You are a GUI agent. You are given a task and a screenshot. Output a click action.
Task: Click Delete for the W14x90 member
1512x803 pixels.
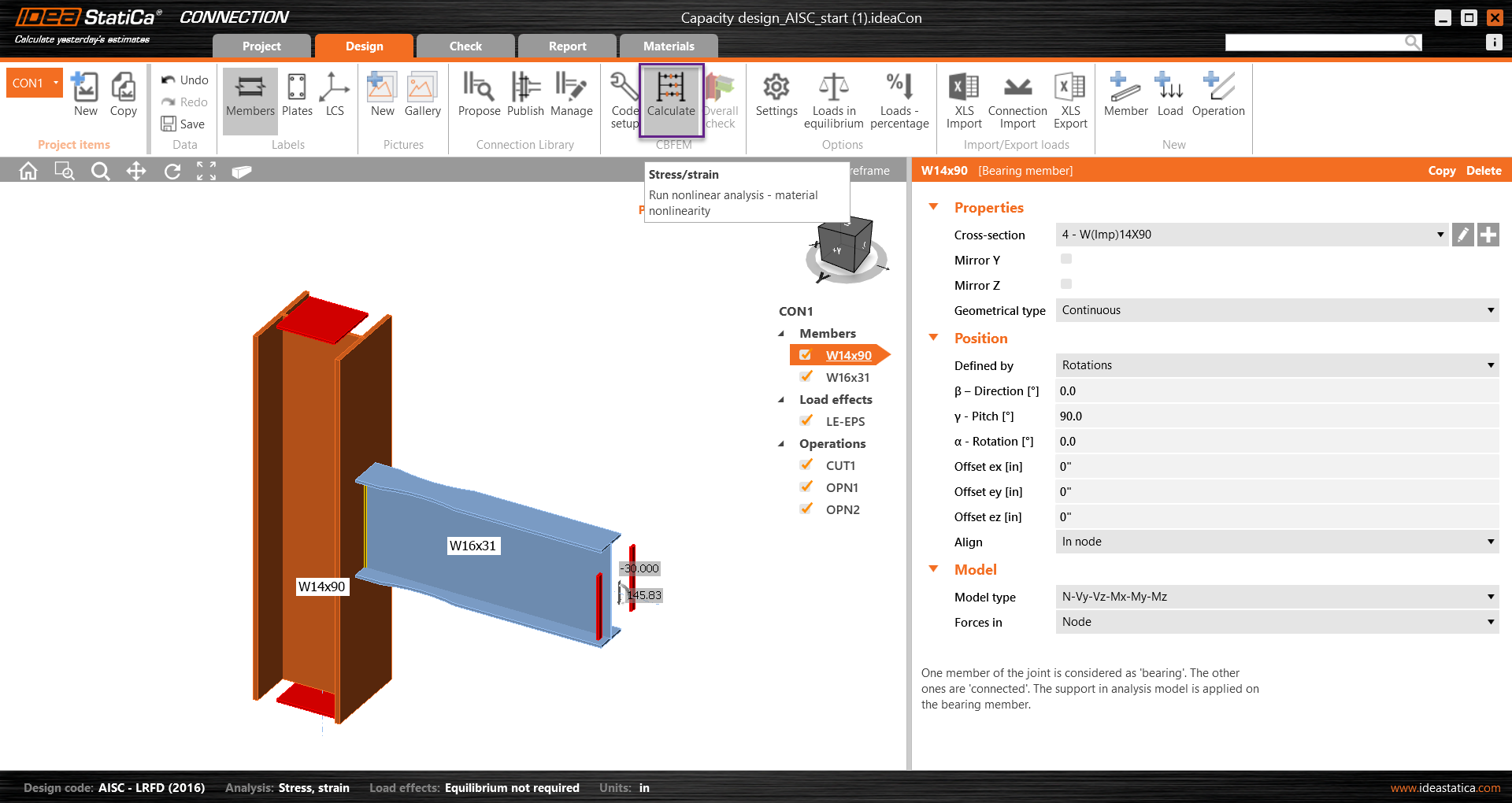(x=1483, y=170)
